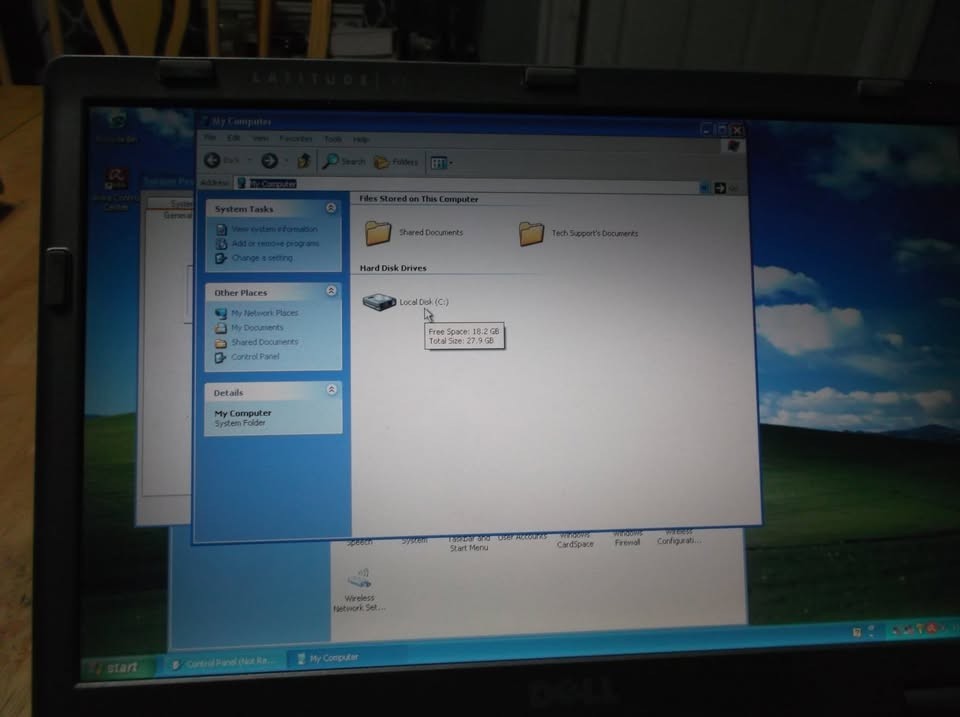Click the Start button
The height and width of the screenshot is (717, 960).
click(x=116, y=667)
